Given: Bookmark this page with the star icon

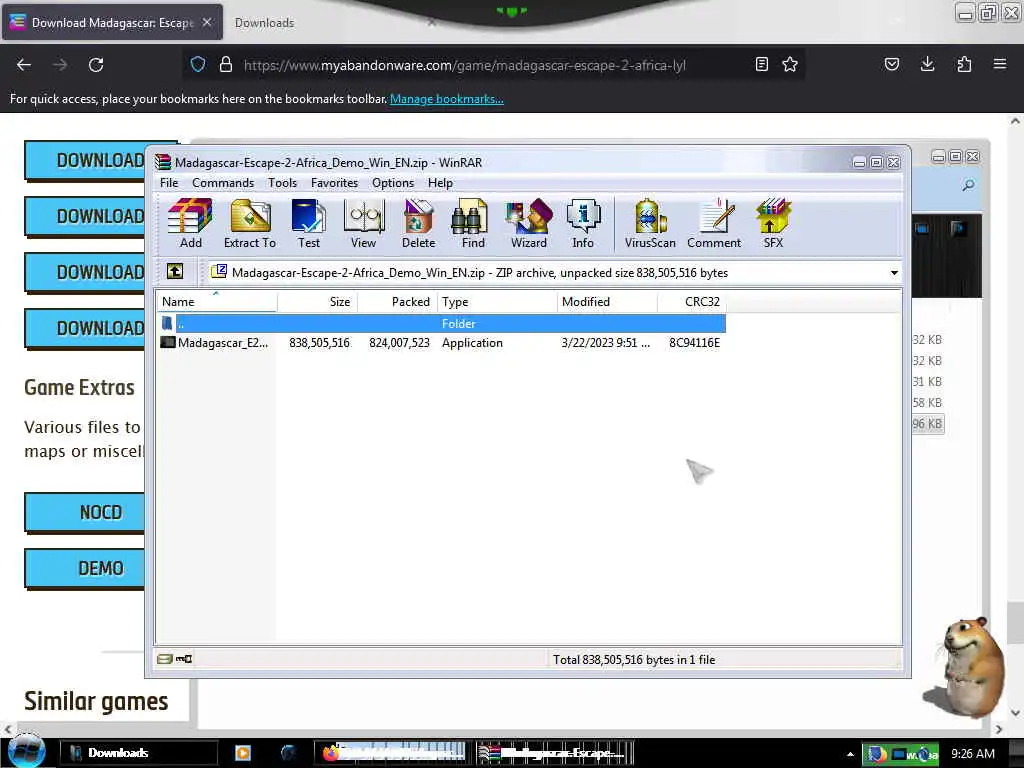Looking at the screenshot, I should pos(790,64).
